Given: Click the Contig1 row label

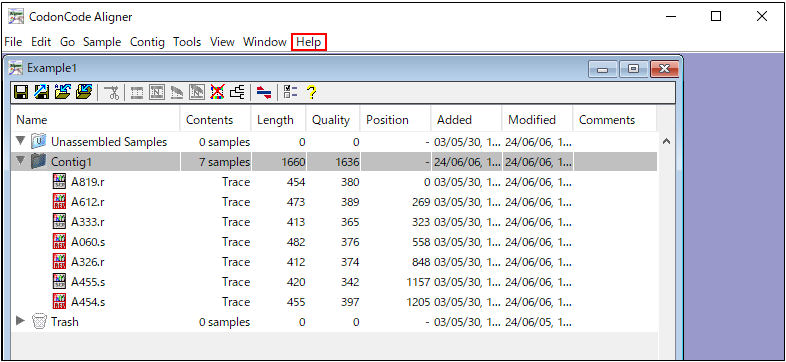Looking at the screenshot, I should (71, 162).
